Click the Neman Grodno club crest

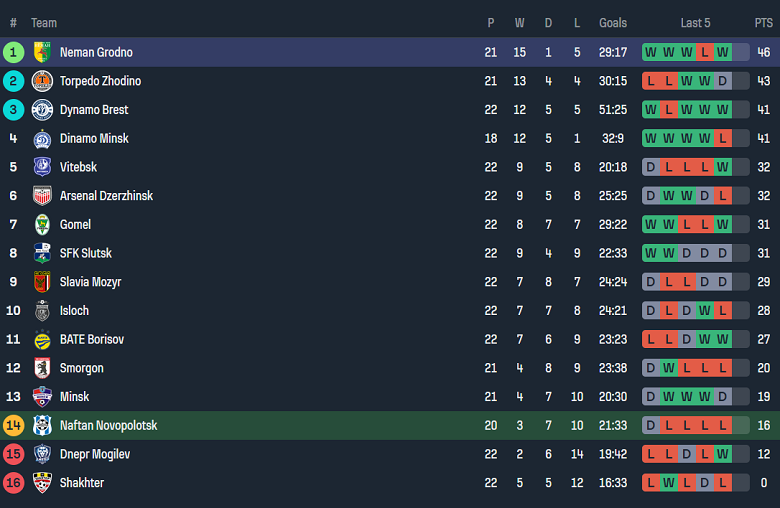(42, 52)
